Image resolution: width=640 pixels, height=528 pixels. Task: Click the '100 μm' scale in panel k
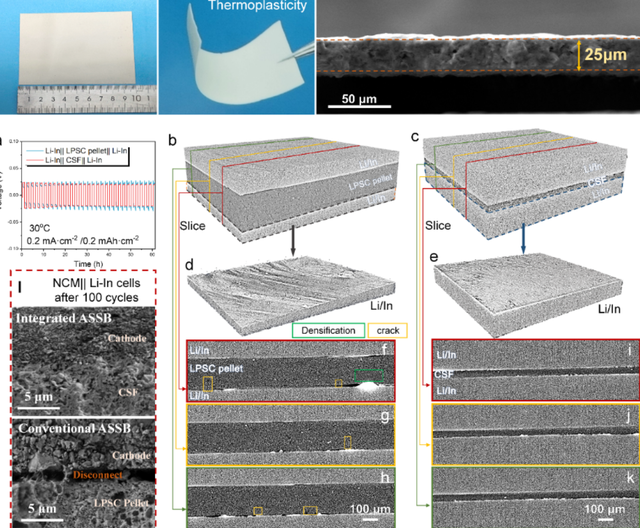pos(605,509)
